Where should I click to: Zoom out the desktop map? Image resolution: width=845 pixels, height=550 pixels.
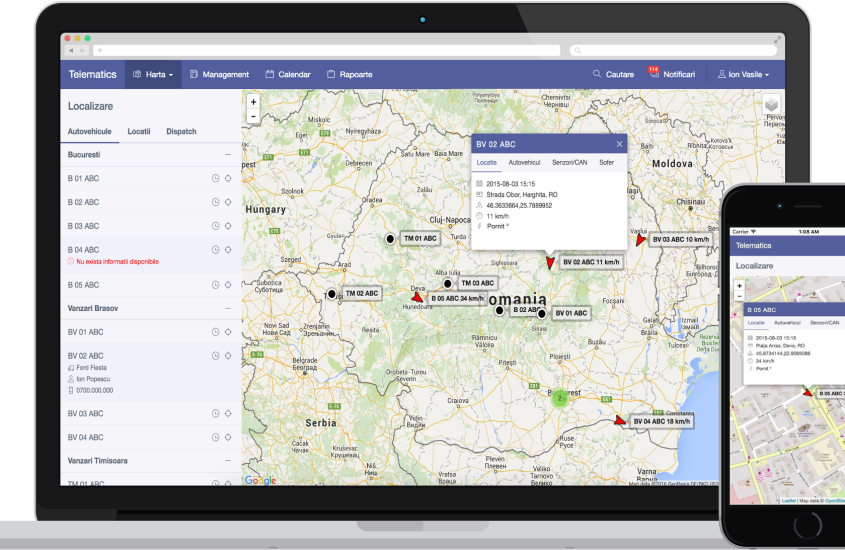click(253, 116)
